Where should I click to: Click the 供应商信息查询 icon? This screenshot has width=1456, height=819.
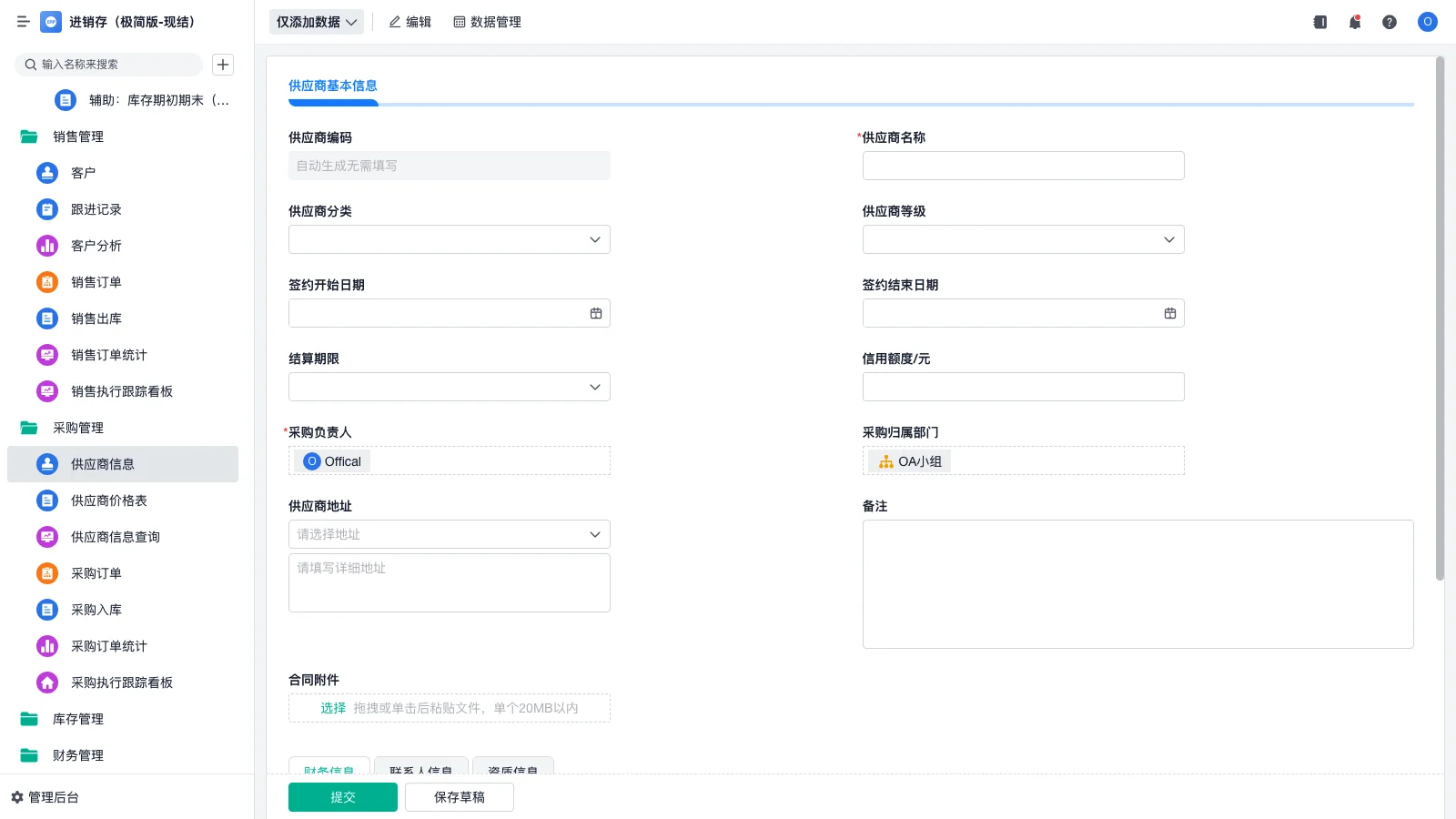point(47,537)
